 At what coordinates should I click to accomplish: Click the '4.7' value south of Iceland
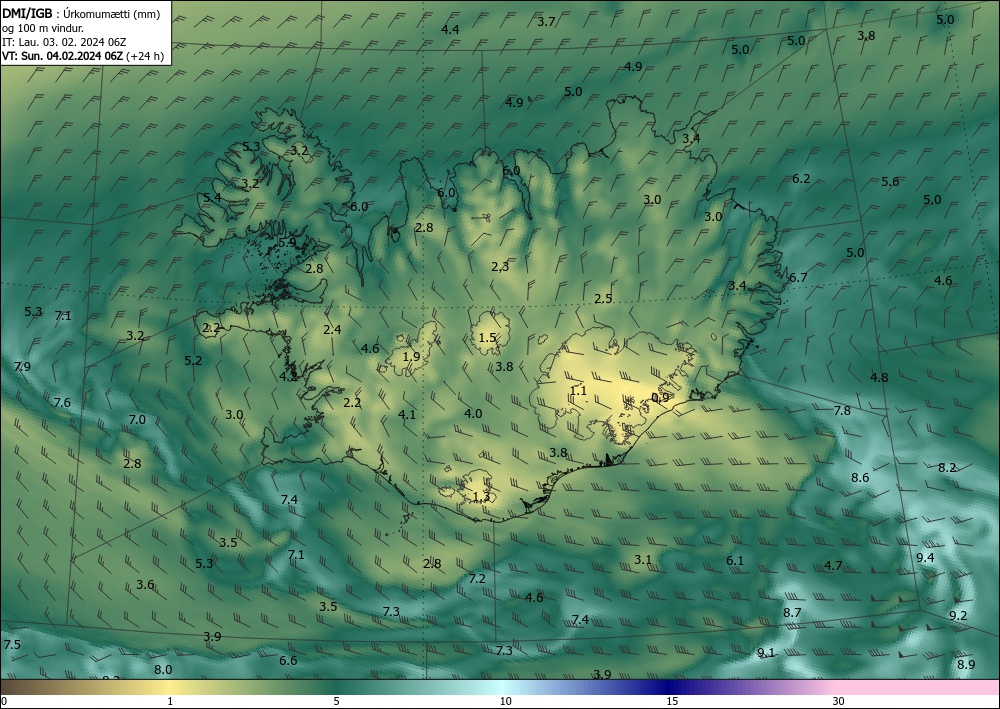pos(833,566)
